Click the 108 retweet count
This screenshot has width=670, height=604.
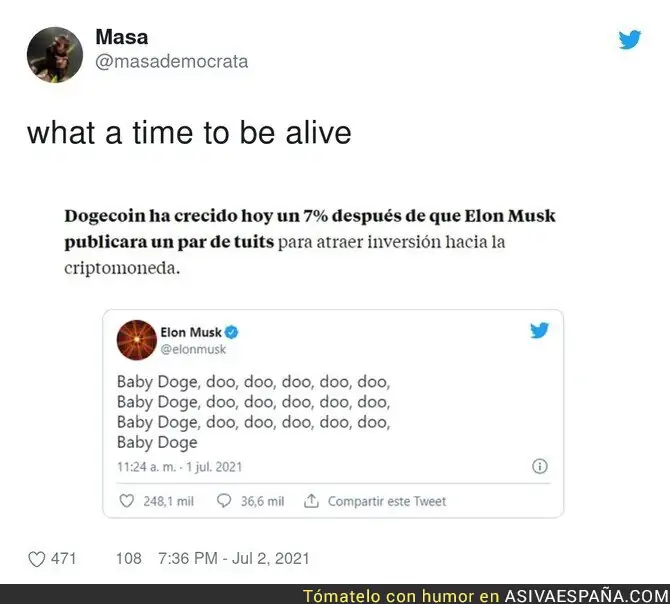click(x=129, y=558)
